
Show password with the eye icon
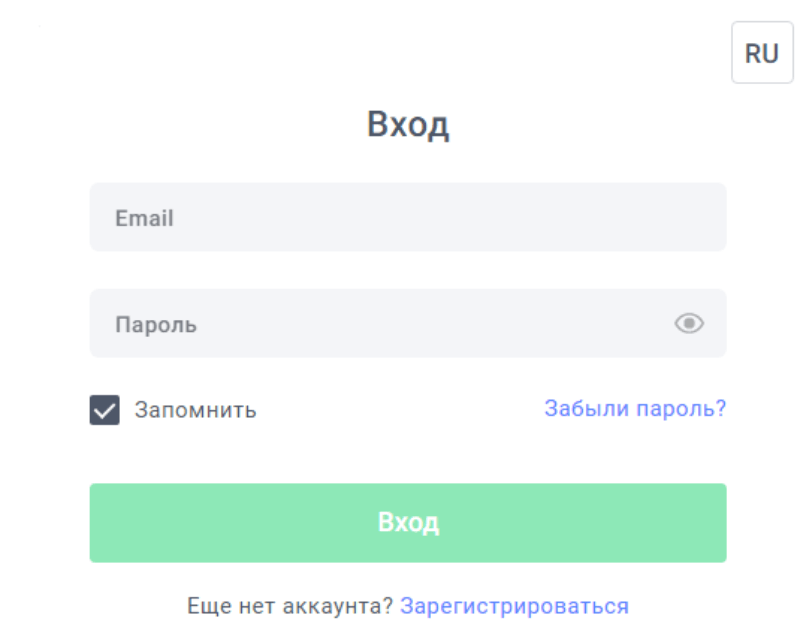coord(689,323)
